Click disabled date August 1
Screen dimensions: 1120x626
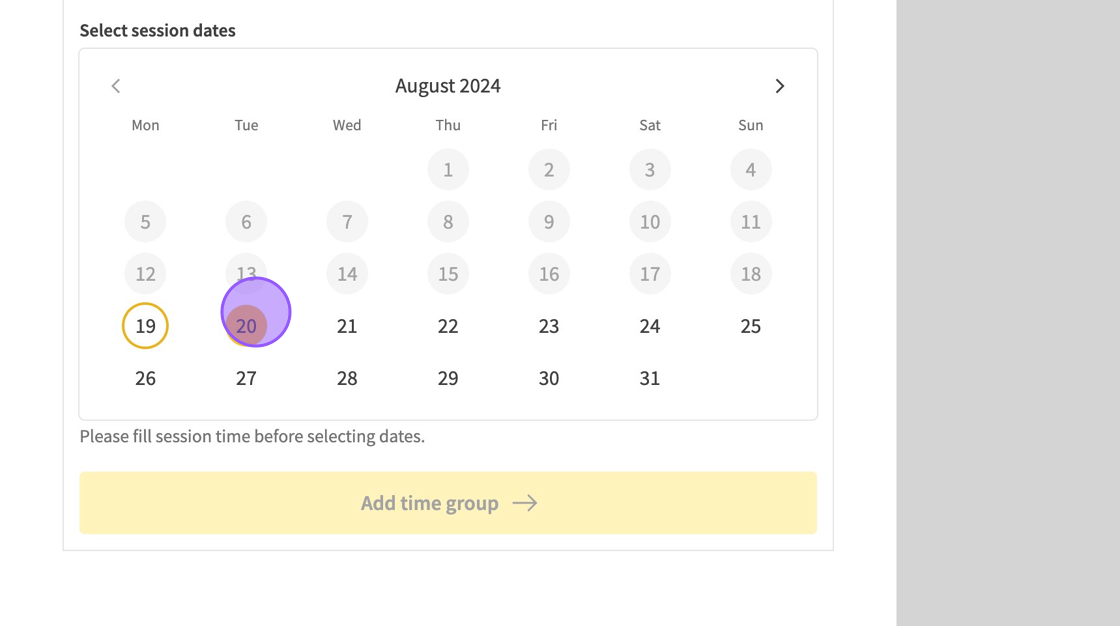click(x=448, y=170)
